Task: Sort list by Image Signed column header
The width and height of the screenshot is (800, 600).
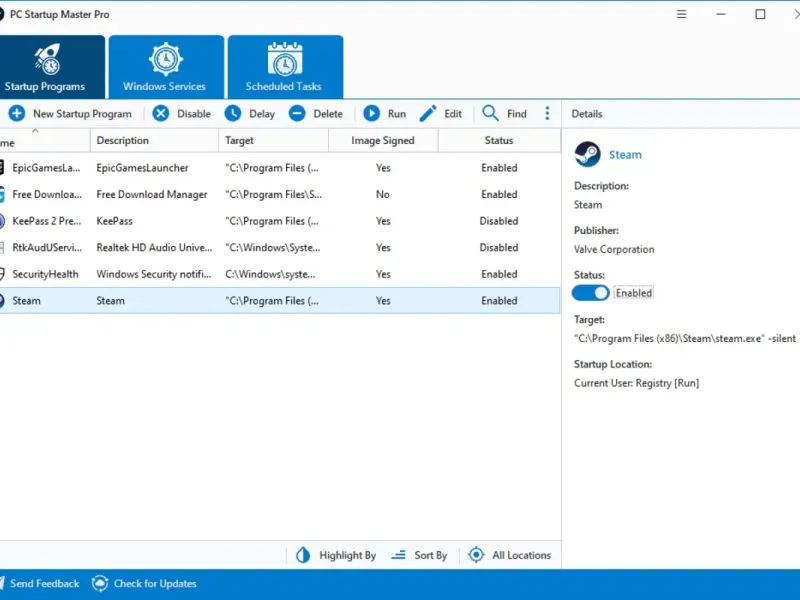Action: tap(382, 141)
